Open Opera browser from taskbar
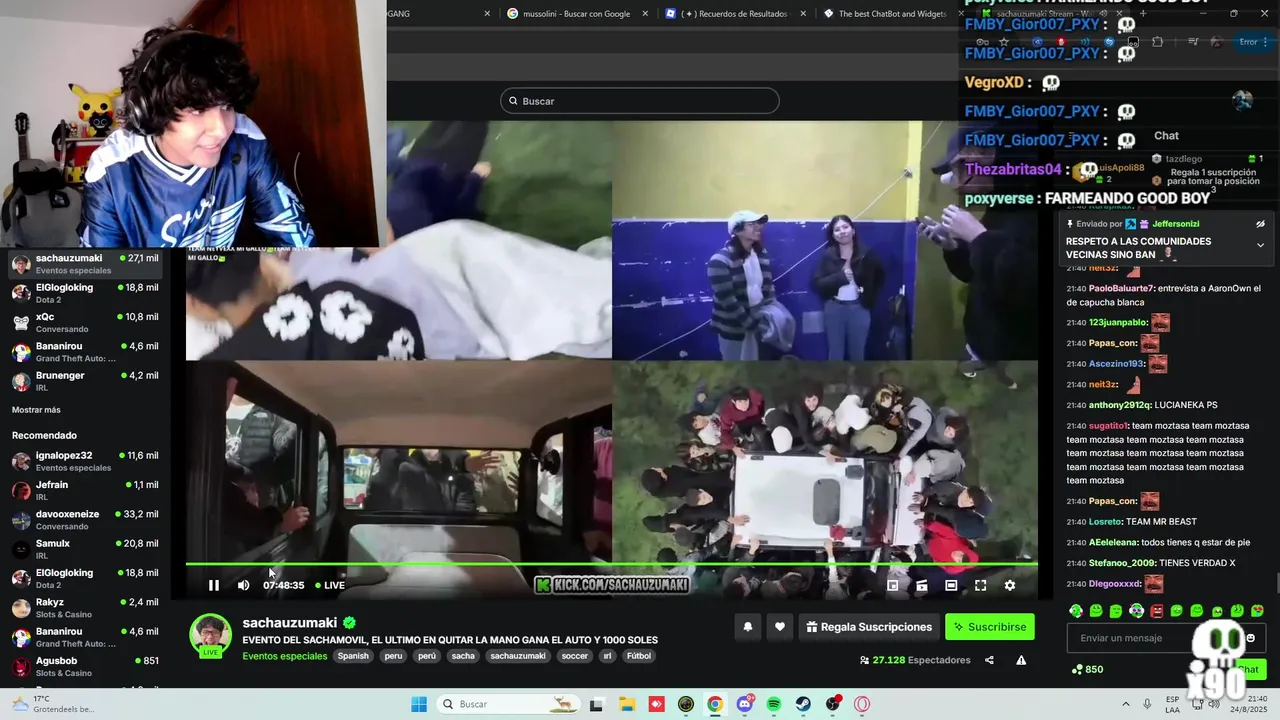Screen dimensions: 1280x720 coord(862,704)
